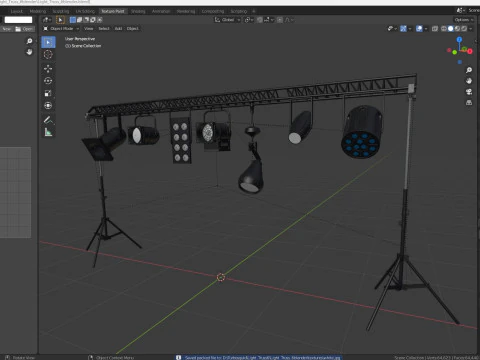Image resolution: width=480 pixels, height=360 pixels.
Task: Open the Select menu
Action: 104,29
